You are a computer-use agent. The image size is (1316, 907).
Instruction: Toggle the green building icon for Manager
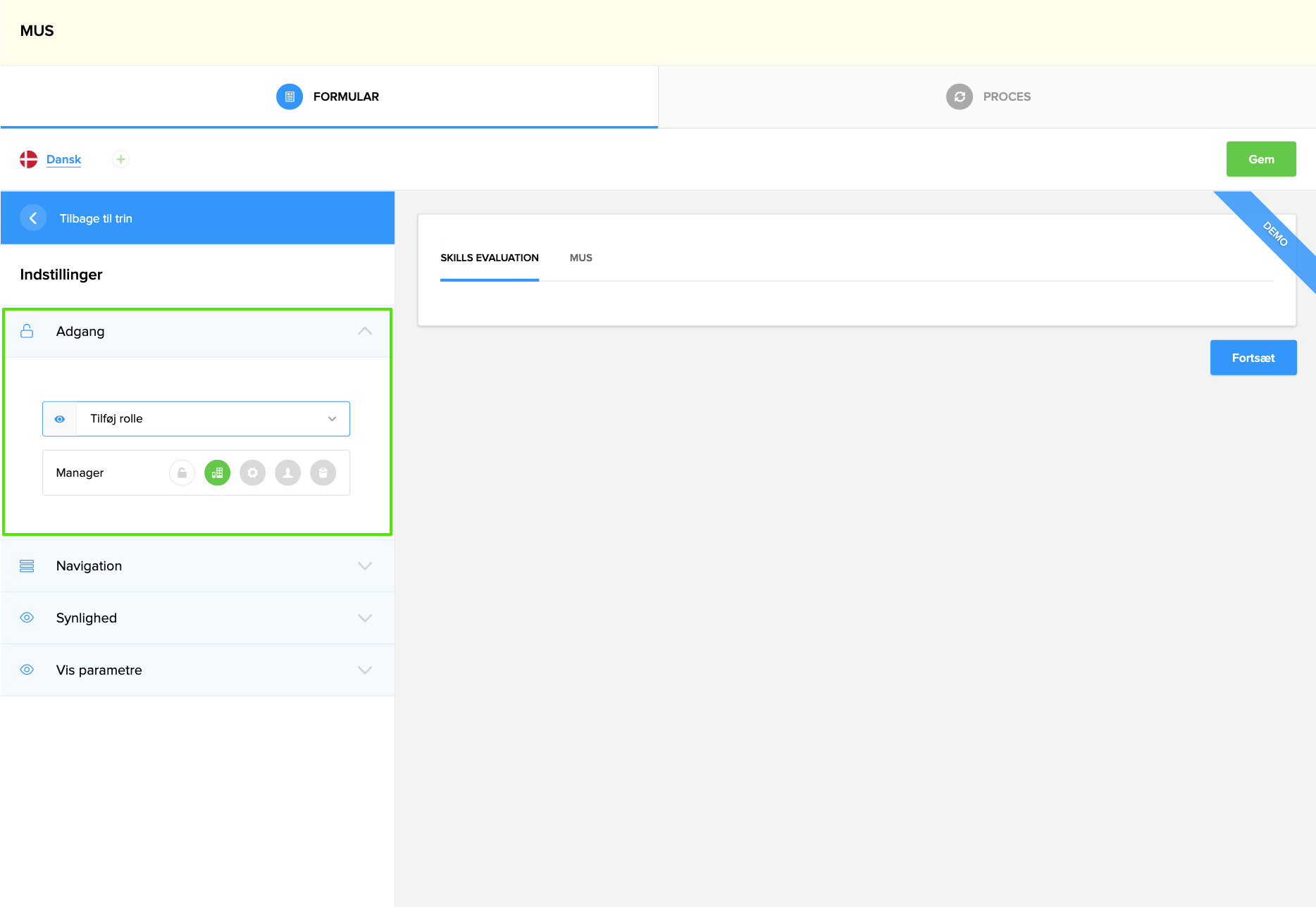pyautogui.click(x=217, y=473)
